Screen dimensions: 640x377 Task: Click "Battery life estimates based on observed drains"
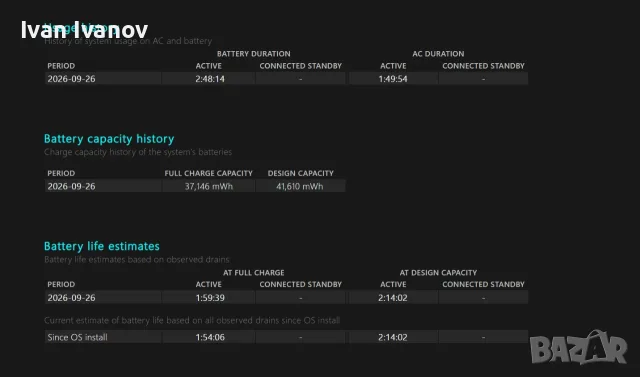[x=137, y=260]
